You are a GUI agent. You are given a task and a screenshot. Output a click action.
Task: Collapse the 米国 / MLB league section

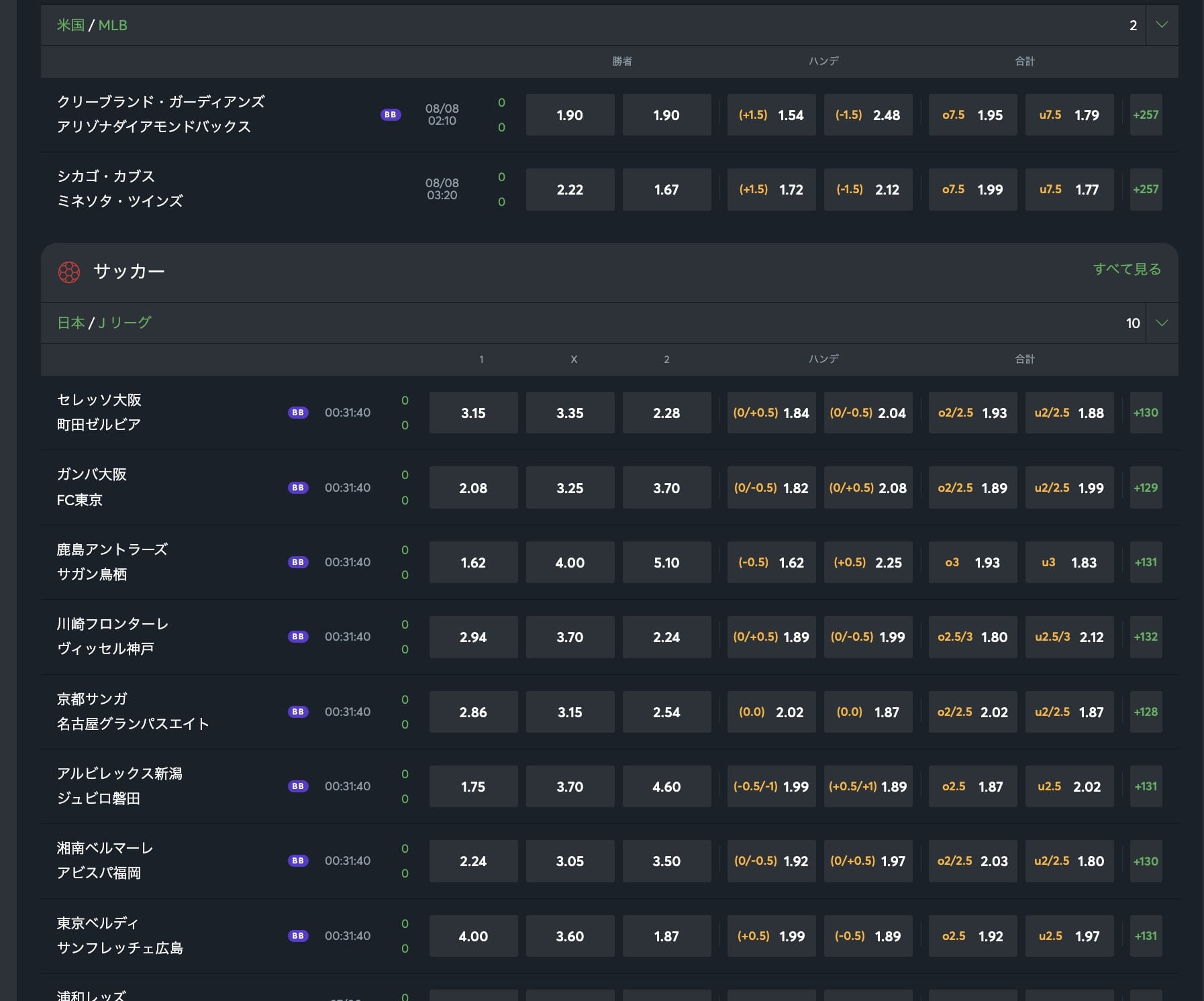(1162, 25)
